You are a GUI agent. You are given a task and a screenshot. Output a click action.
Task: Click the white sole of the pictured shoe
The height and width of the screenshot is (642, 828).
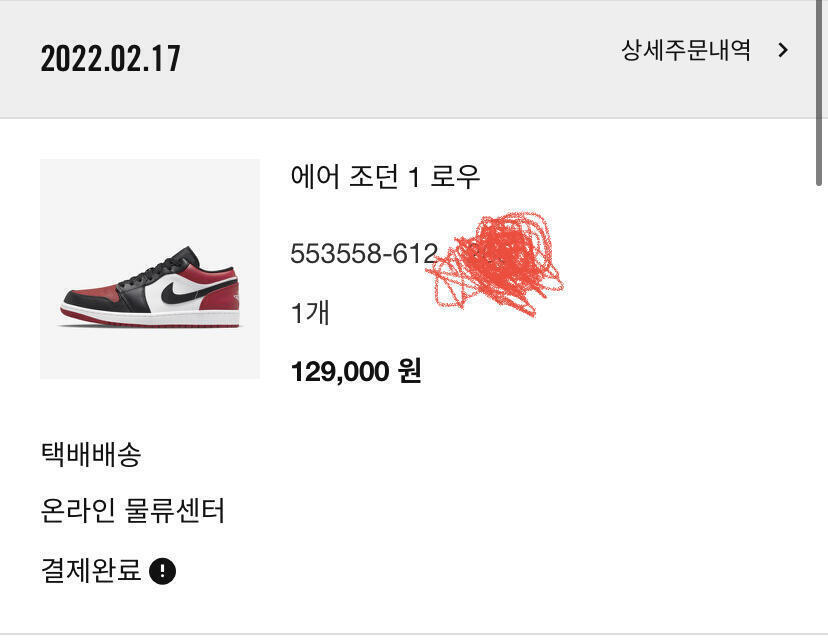pyautogui.click(x=150, y=320)
